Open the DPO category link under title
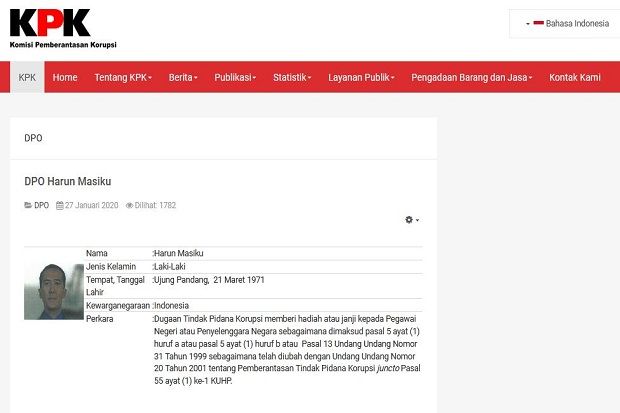Viewport: 620px width, 413px height. (42, 205)
